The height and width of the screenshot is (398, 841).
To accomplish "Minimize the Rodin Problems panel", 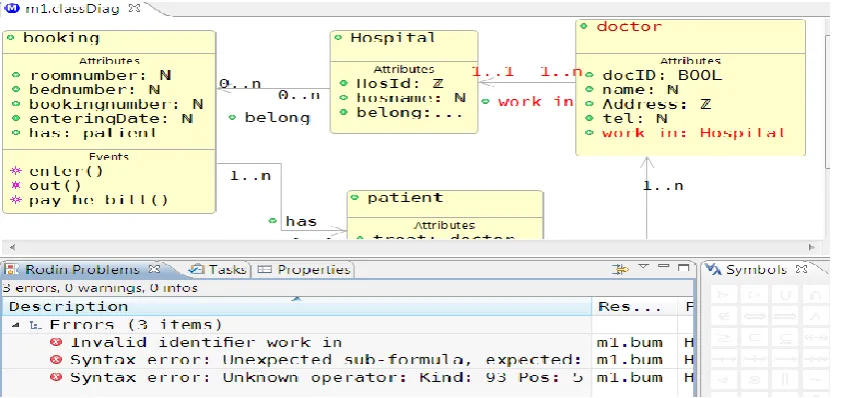I will pyautogui.click(x=663, y=266).
